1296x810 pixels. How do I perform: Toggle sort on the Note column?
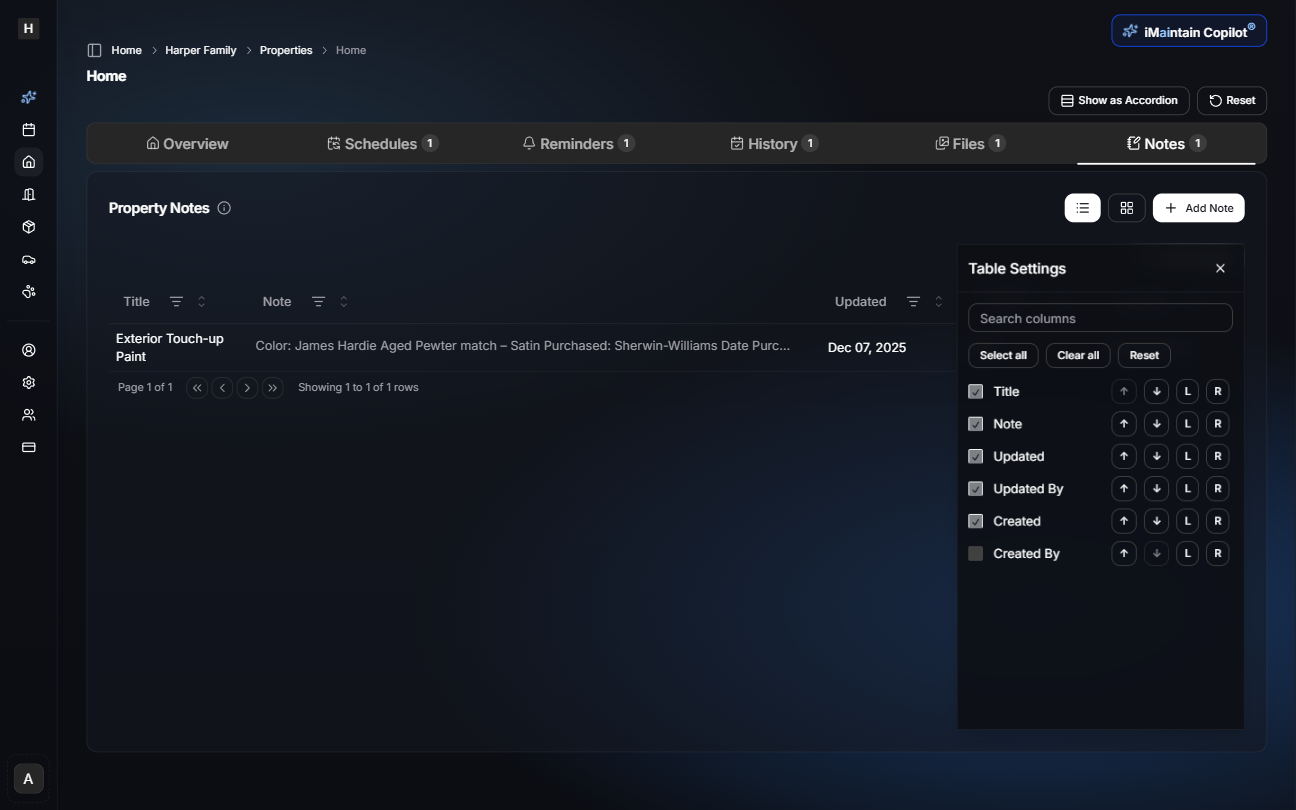[x=343, y=302]
